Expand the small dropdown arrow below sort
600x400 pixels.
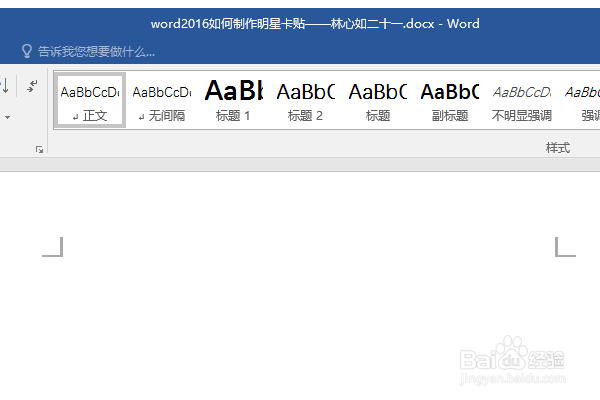(8, 117)
